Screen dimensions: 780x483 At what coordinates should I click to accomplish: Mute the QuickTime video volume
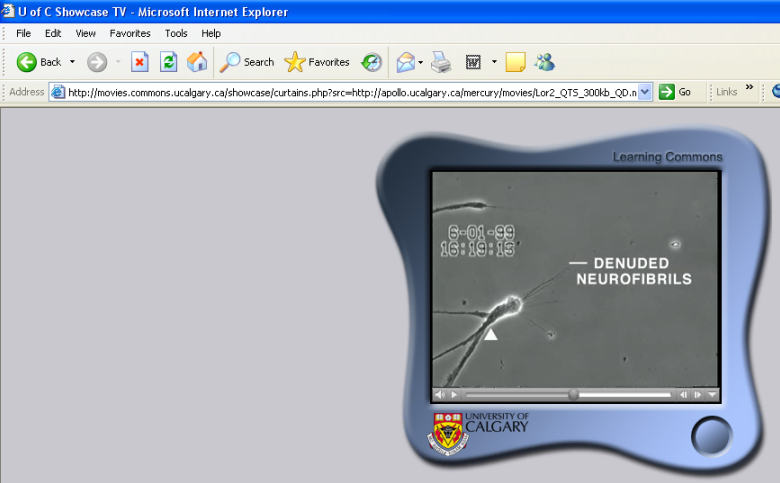(440, 395)
